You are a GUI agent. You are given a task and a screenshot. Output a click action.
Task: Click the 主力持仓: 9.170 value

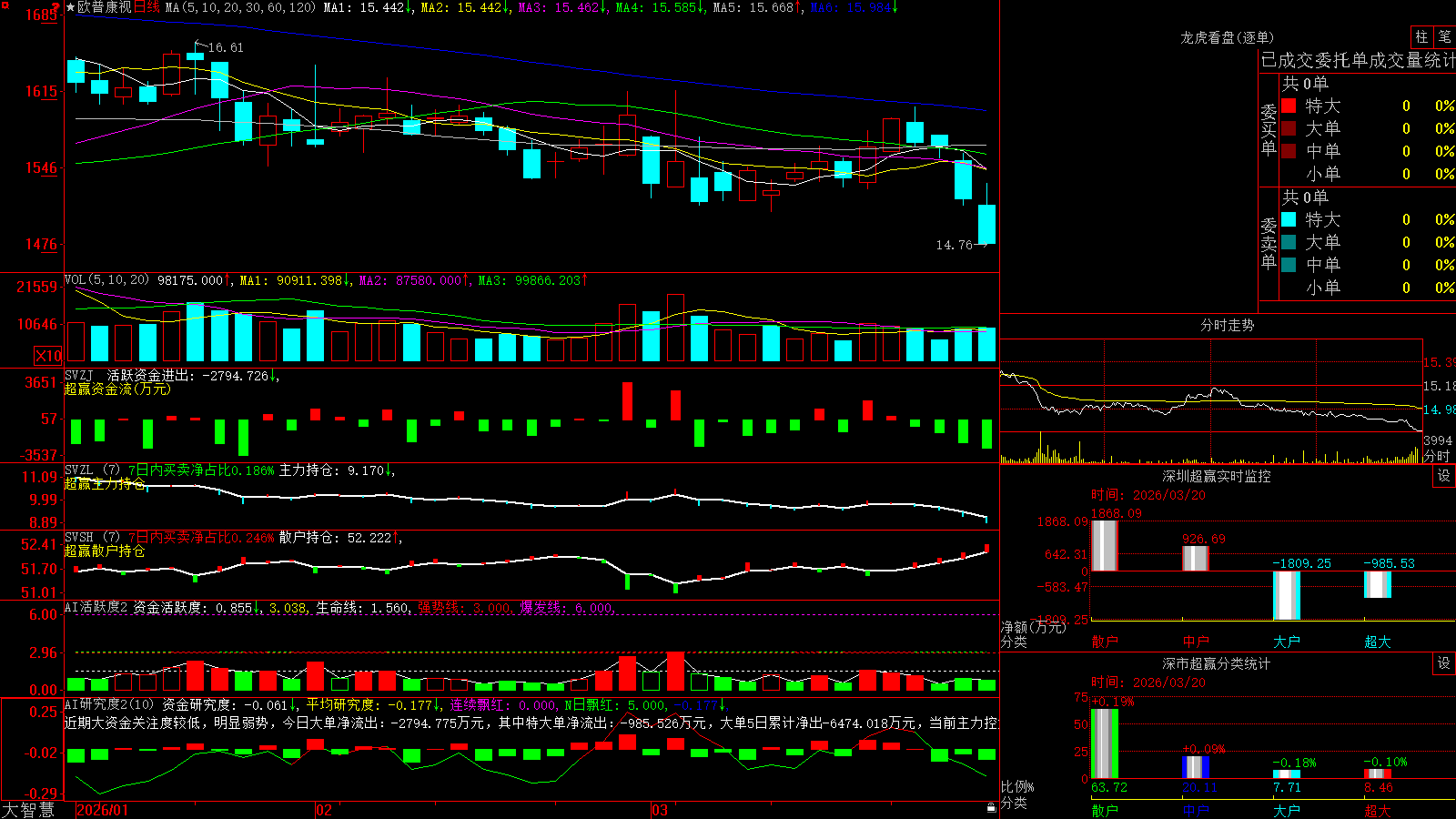coord(337,470)
